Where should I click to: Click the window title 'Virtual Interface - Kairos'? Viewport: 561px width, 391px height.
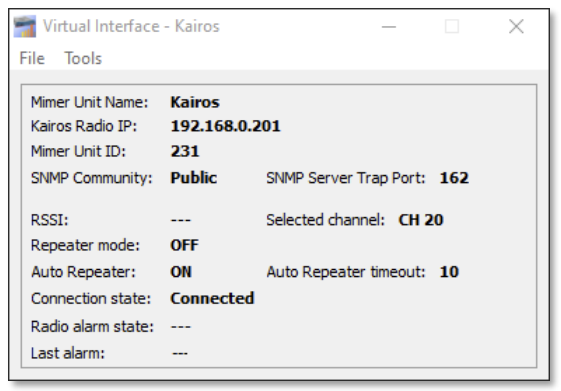(131, 26)
